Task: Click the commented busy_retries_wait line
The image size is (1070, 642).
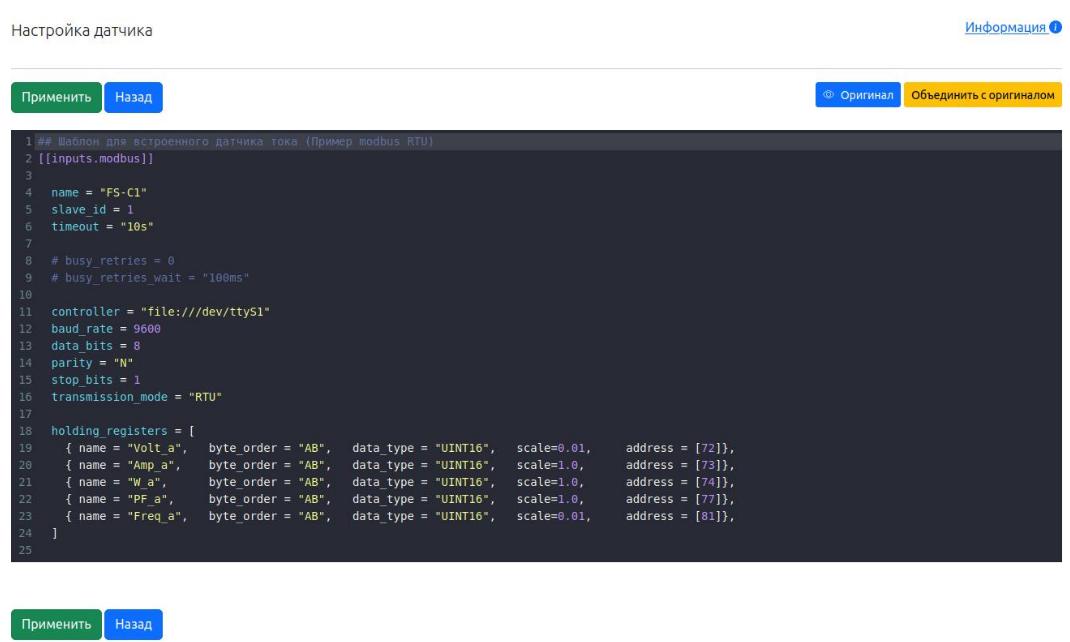Action: coord(150,277)
